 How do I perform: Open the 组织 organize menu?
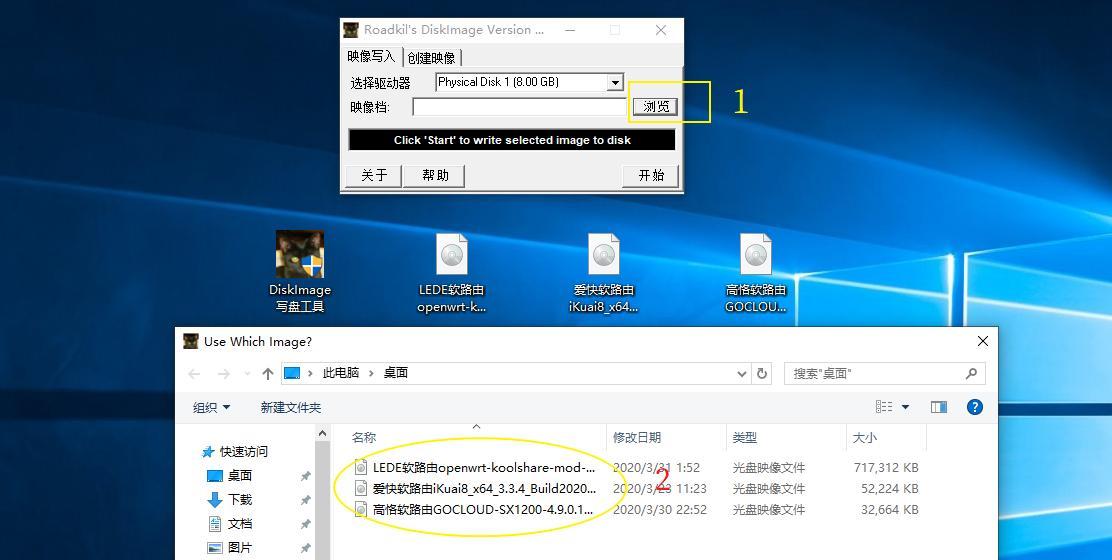211,408
